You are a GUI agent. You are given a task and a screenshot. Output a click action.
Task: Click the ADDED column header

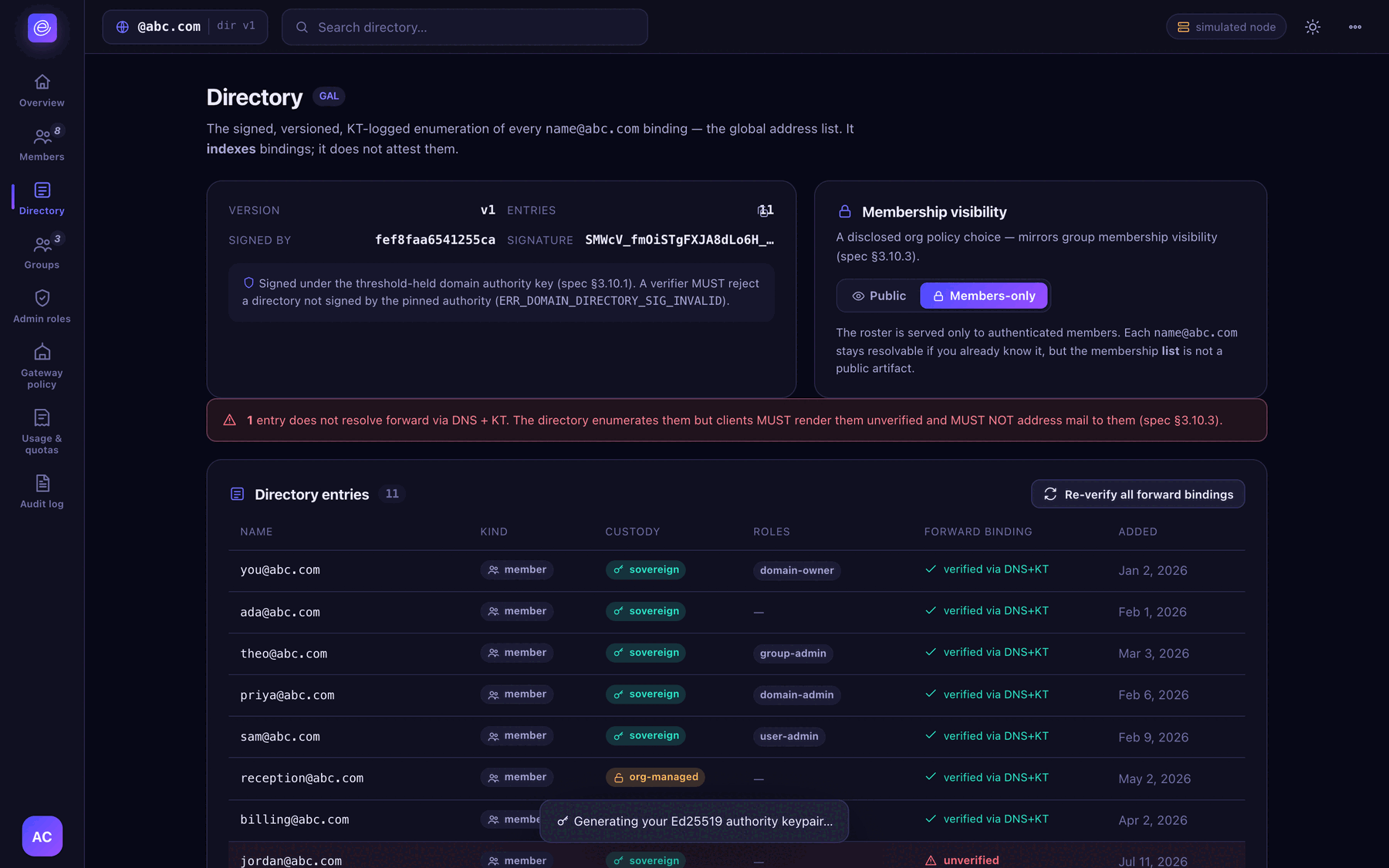pos(1137,532)
